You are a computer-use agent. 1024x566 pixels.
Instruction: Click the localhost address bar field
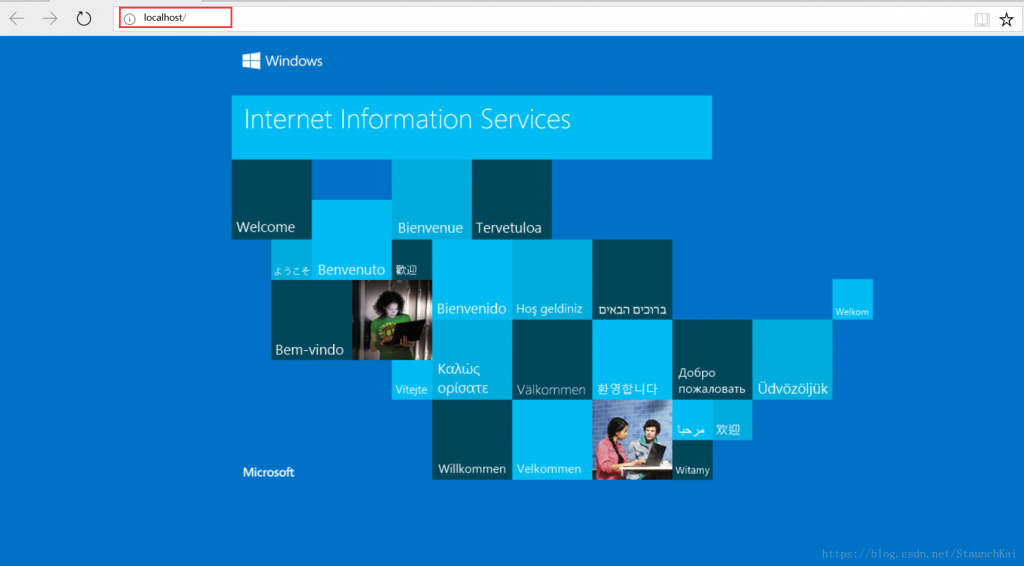(x=500, y=18)
